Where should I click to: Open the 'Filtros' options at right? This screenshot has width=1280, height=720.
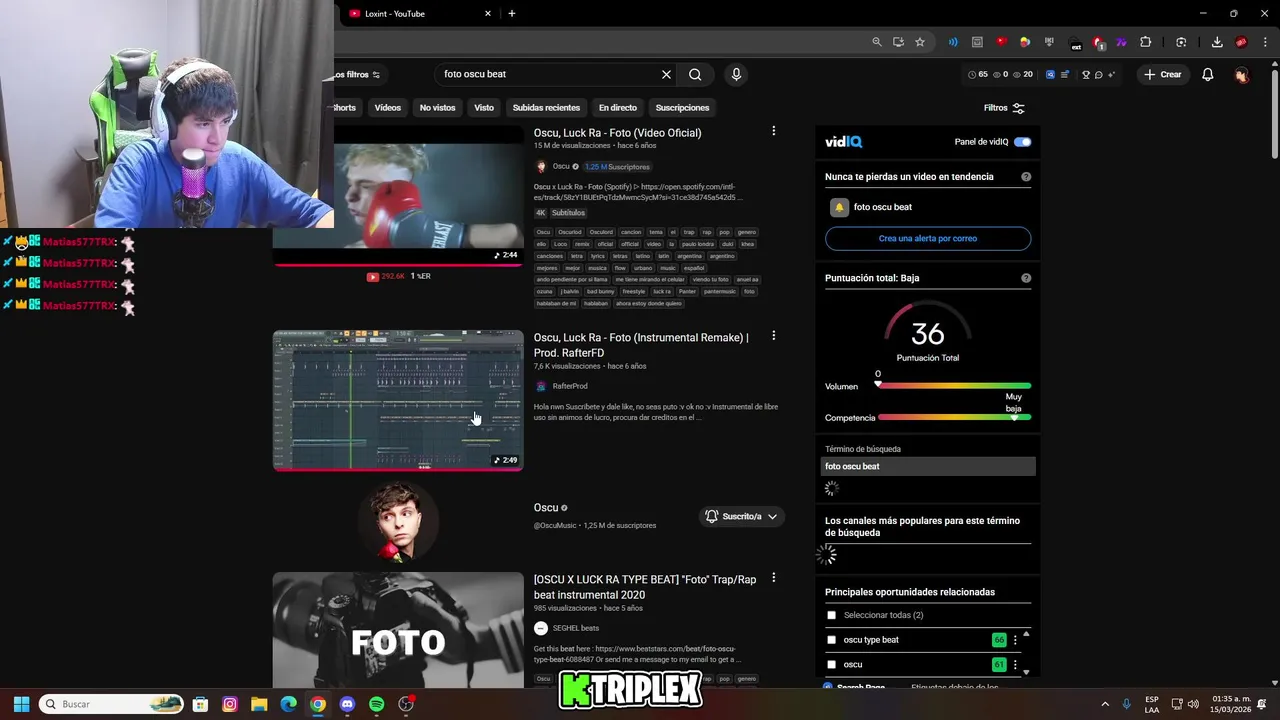(1004, 108)
